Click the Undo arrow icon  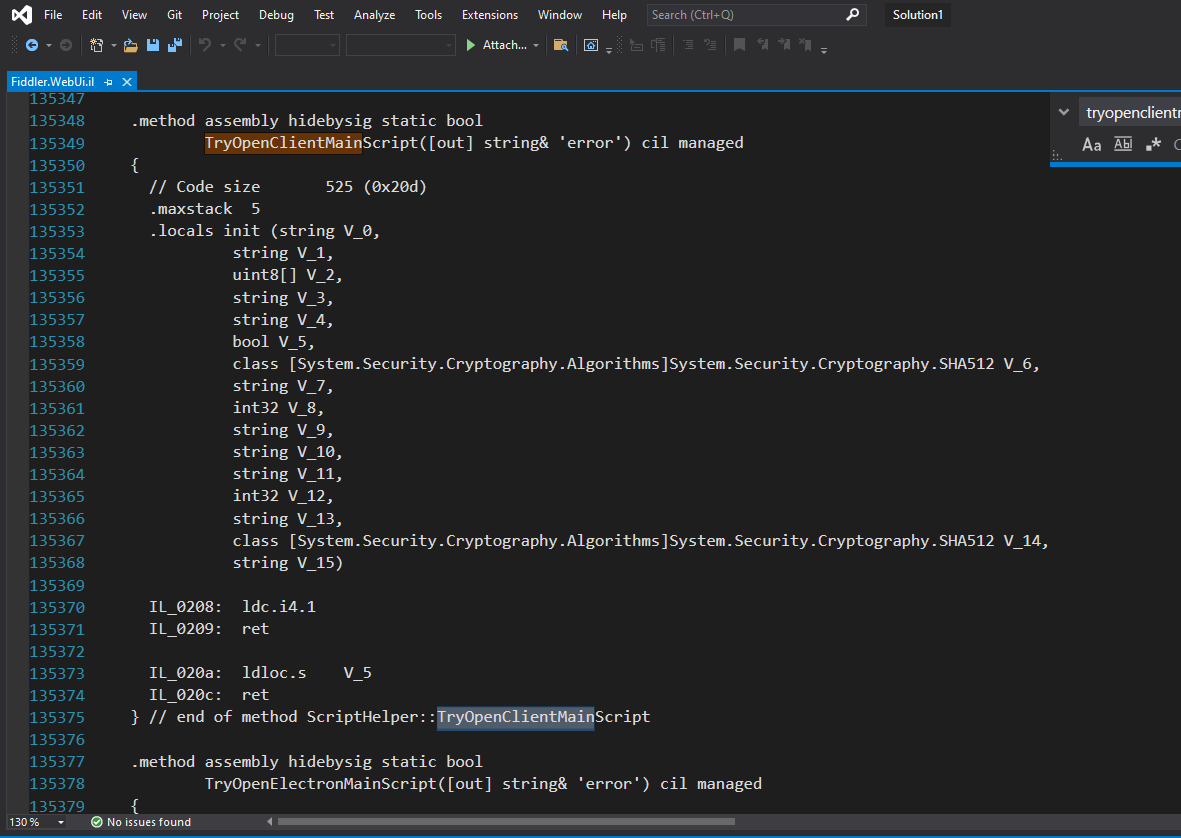click(205, 45)
